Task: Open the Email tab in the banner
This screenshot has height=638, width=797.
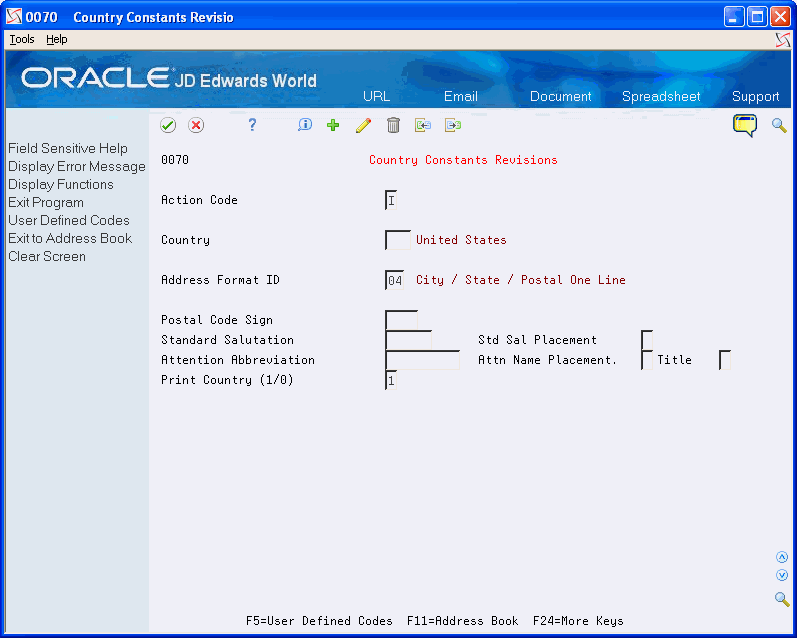Action: click(461, 96)
